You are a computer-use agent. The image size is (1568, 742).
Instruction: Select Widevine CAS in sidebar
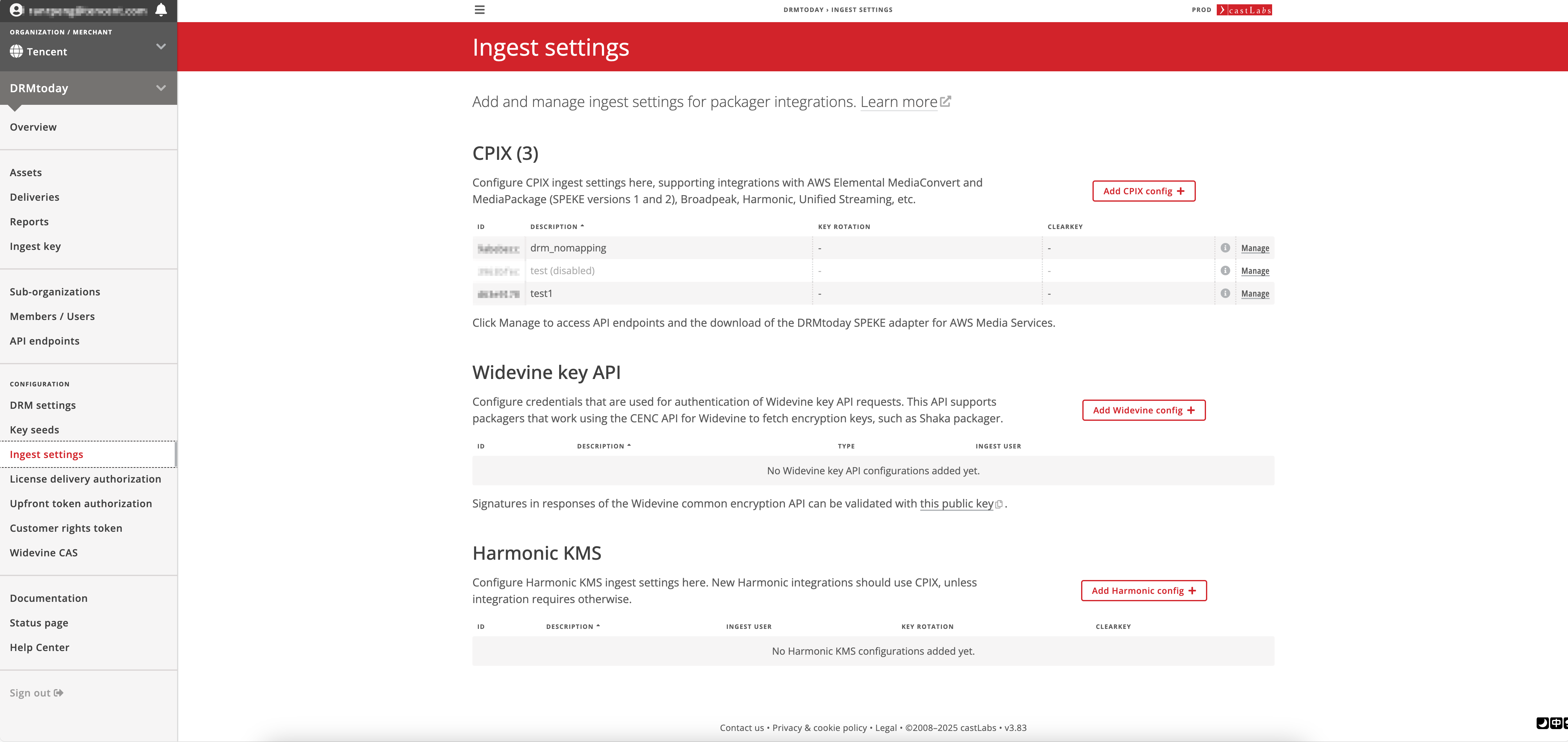[44, 553]
